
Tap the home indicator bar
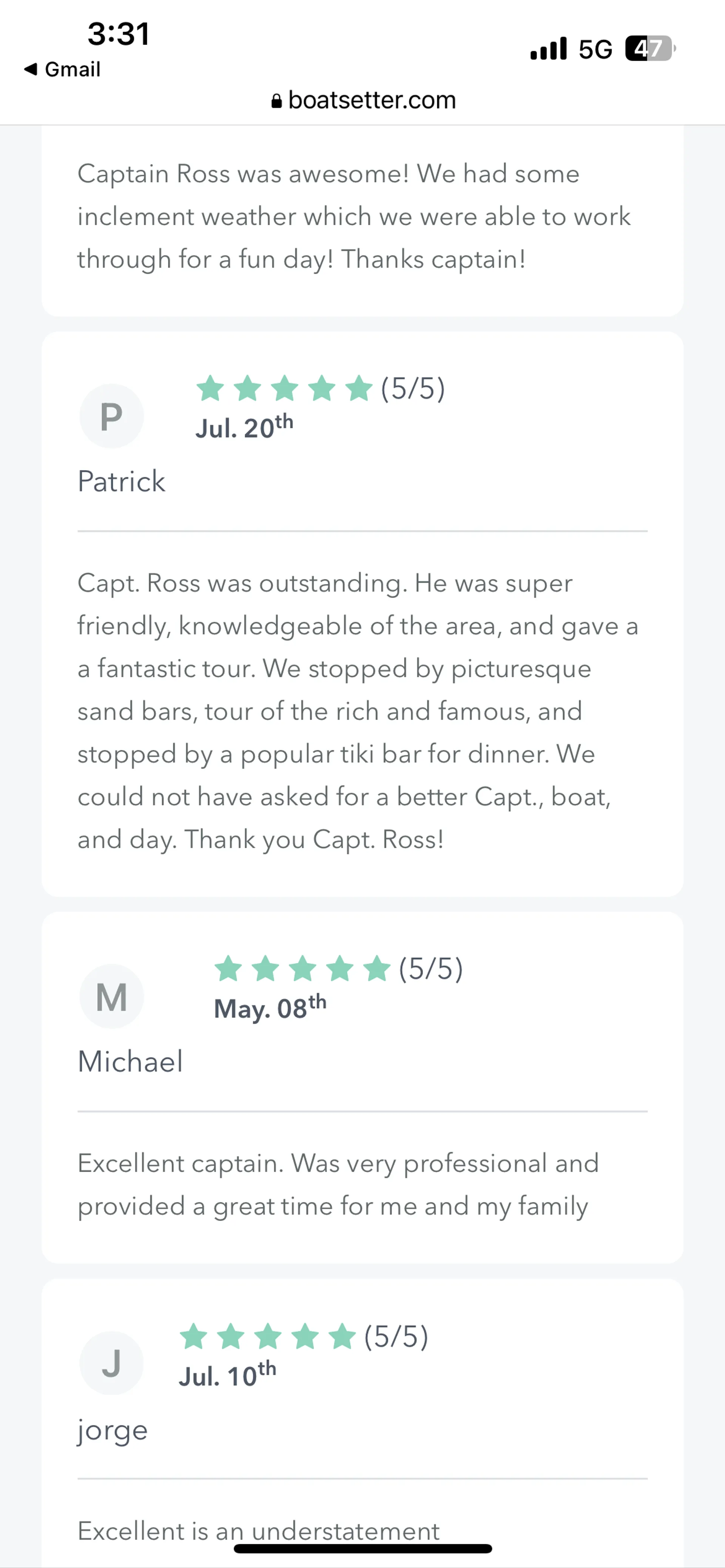click(x=363, y=1548)
